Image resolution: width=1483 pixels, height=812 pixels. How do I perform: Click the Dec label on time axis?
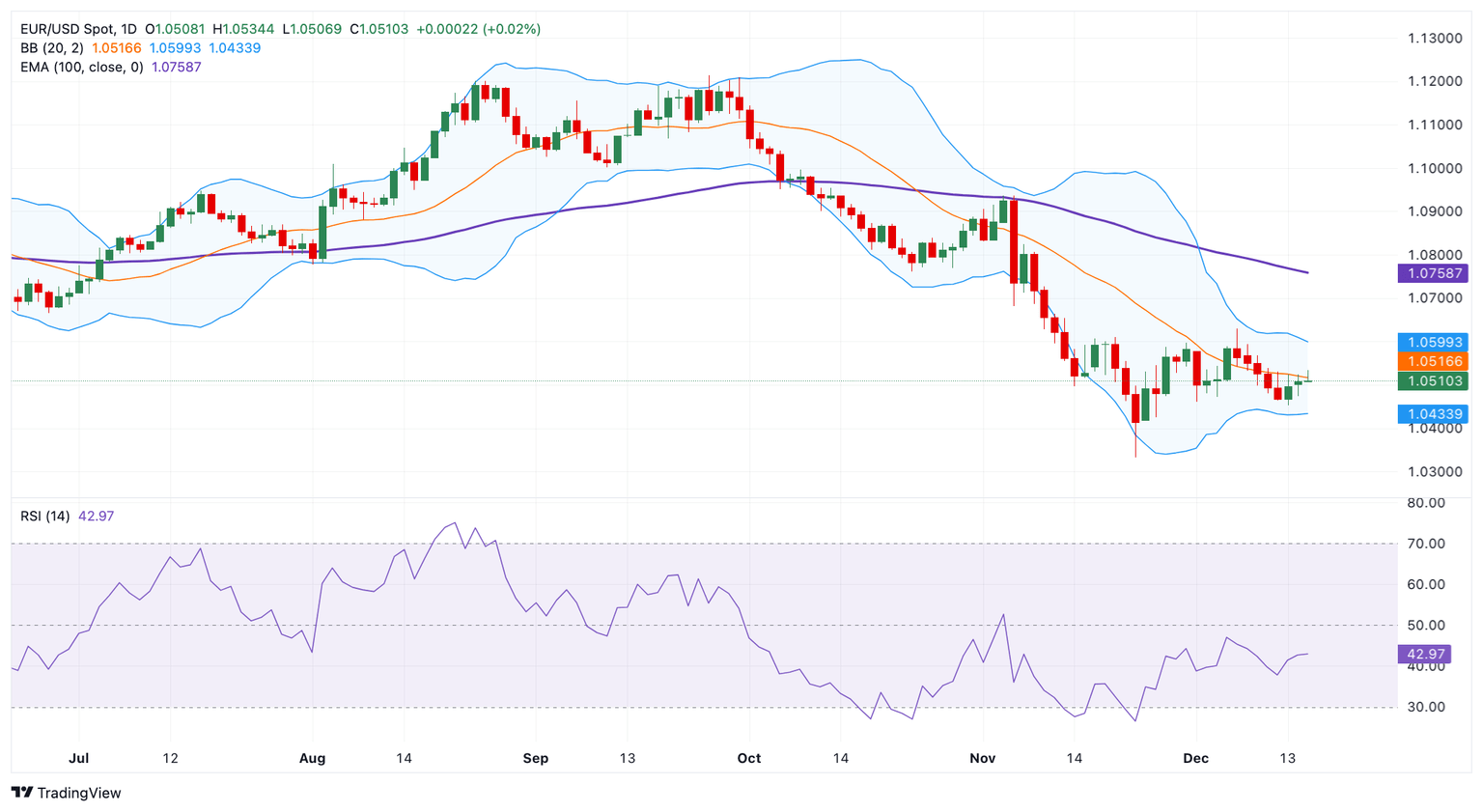pos(1195,758)
